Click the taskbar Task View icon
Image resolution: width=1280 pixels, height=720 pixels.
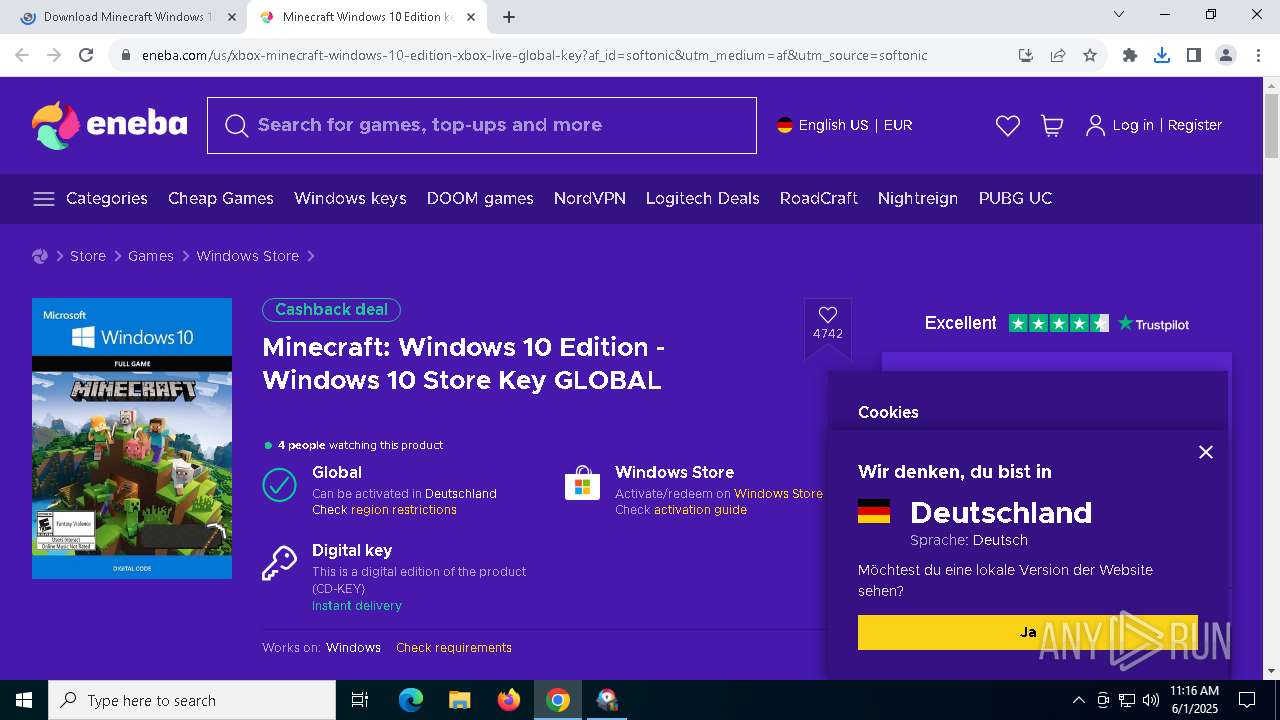[360, 700]
